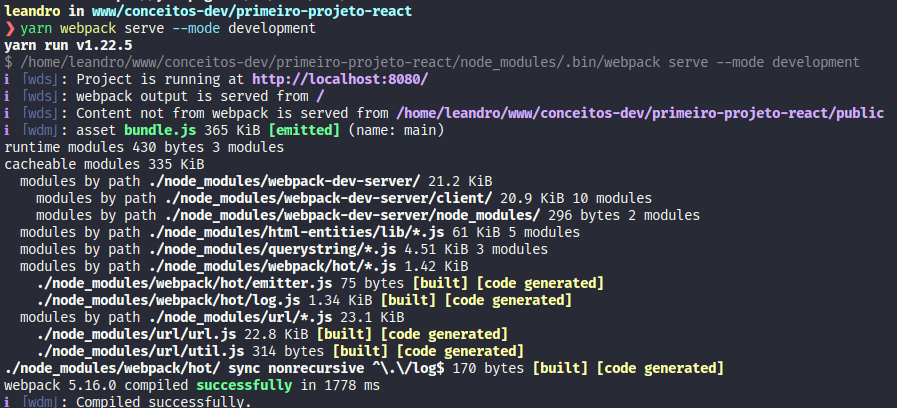Click './node_modules/url/util.js' file name
This screenshot has width=897, height=408.
[140, 351]
